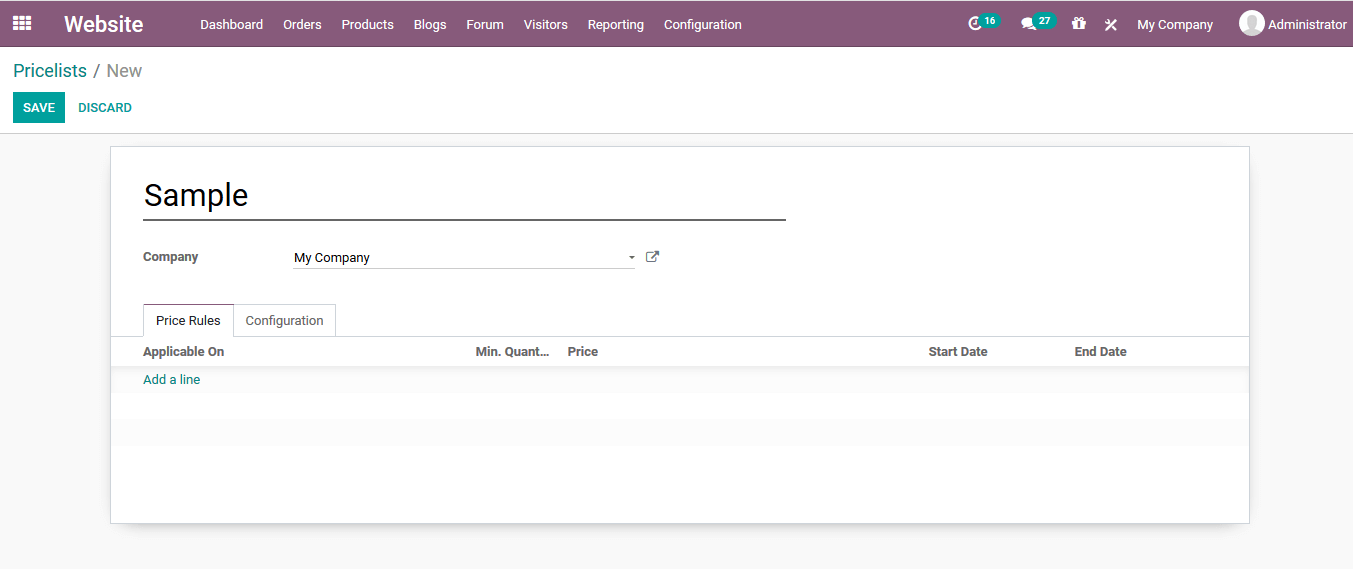Click the Company field label
Screen dimensions: 1353x569
(170, 257)
